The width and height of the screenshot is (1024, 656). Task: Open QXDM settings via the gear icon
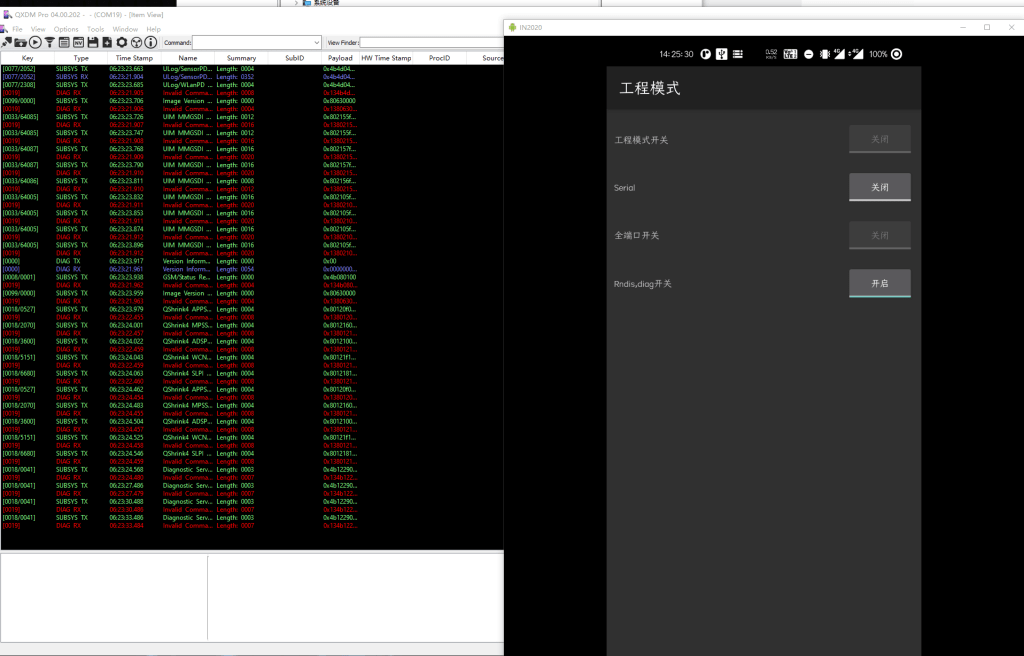click(122, 42)
